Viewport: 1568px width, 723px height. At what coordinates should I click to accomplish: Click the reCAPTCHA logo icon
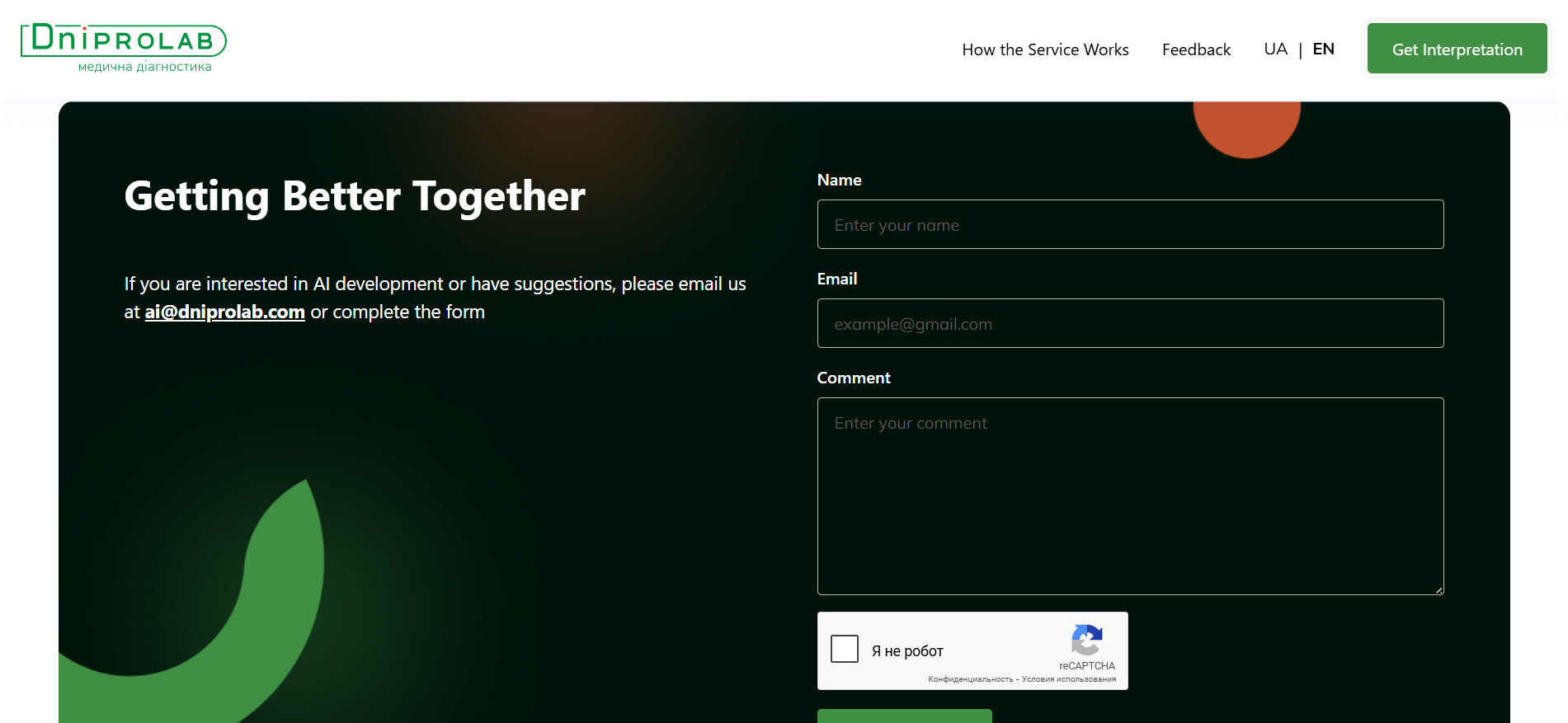(1086, 640)
